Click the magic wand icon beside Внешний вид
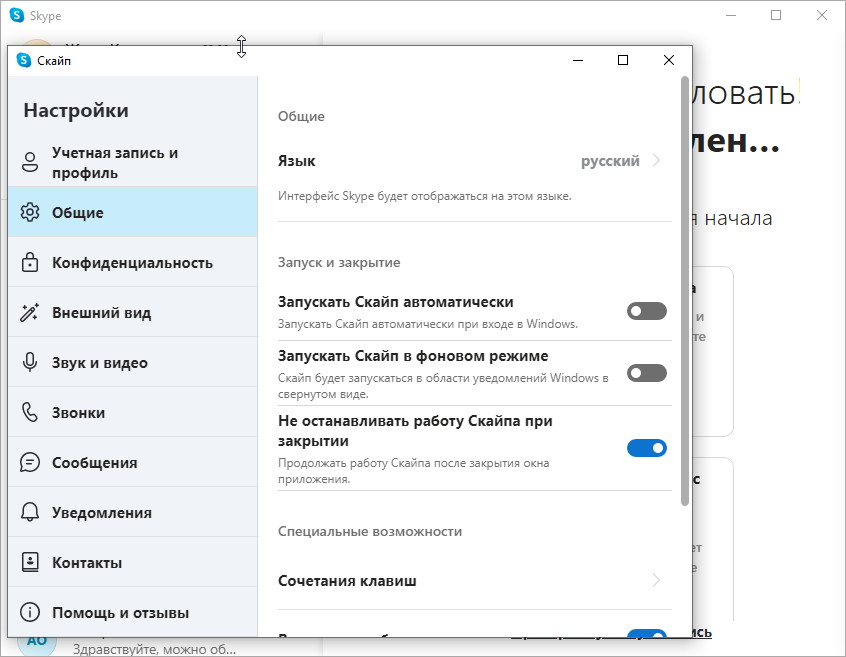The height and width of the screenshot is (657, 846). pyautogui.click(x=30, y=312)
